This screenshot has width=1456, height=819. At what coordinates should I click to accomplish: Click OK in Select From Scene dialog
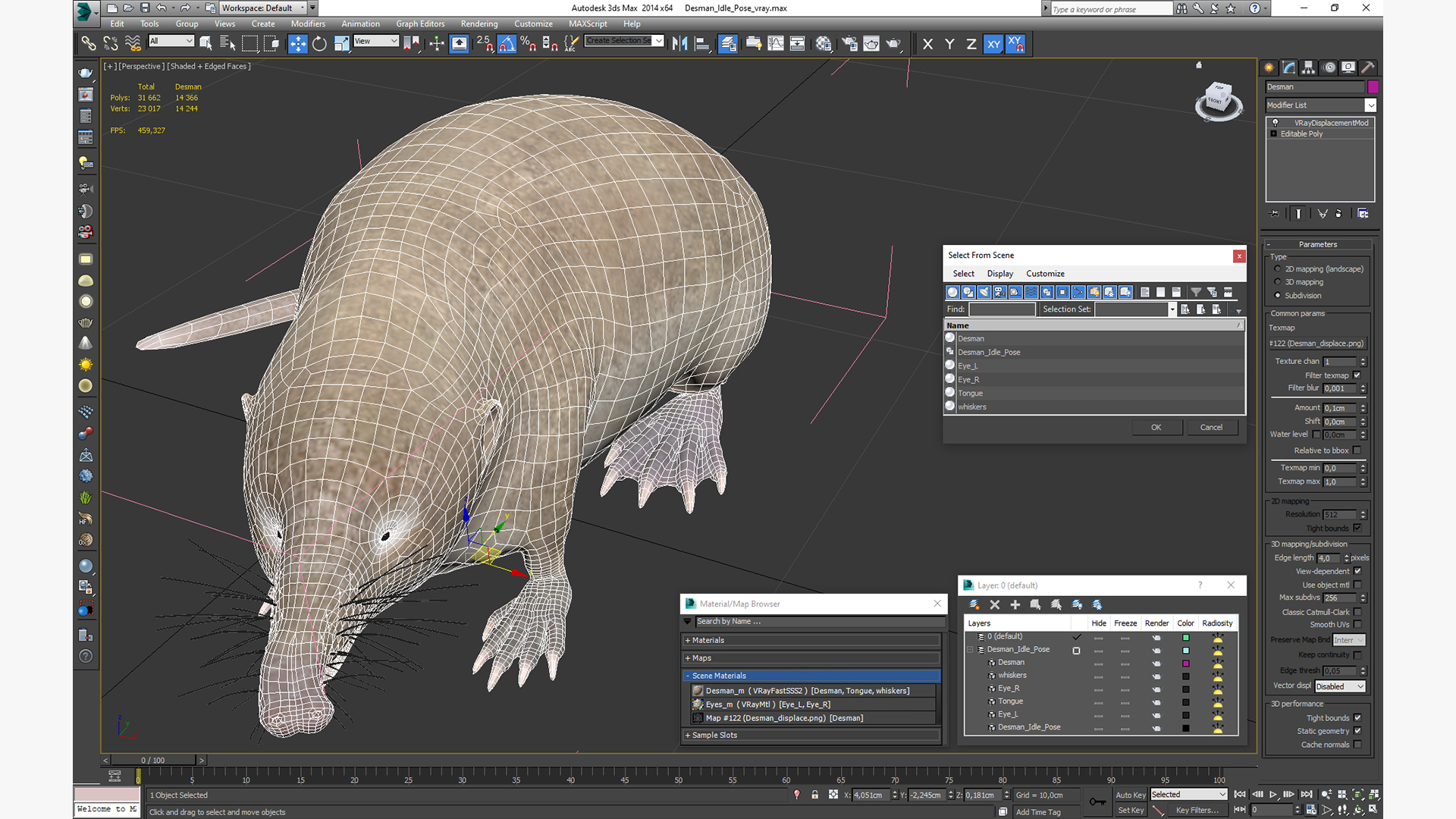coord(1156,427)
